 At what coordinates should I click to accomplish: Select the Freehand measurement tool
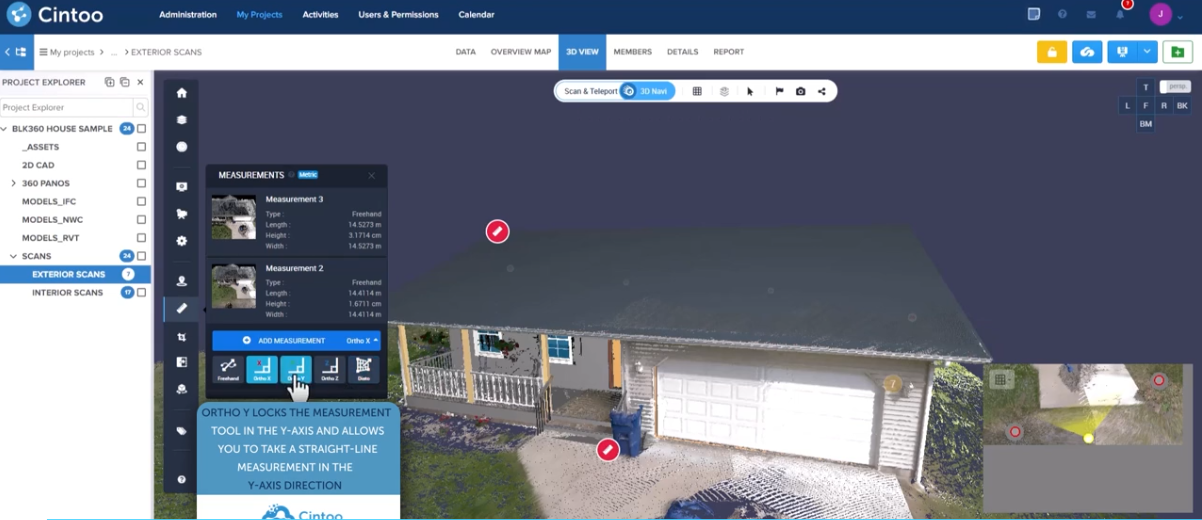click(x=228, y=368)
